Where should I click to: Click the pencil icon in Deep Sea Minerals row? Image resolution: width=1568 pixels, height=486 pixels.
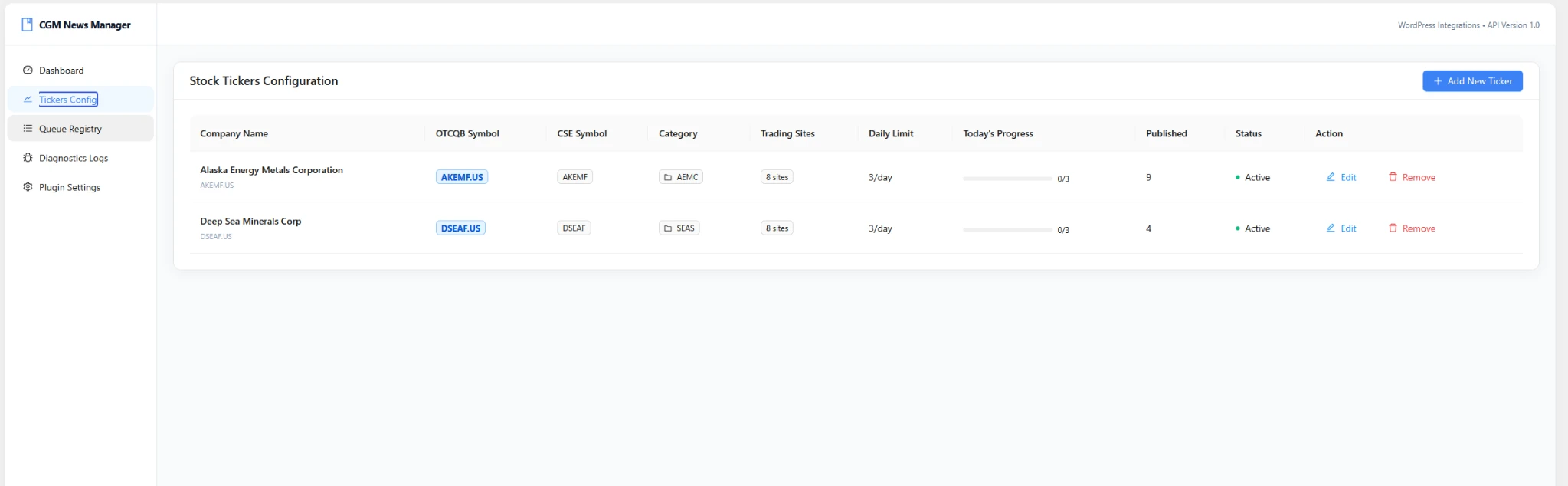pyautogui.click(x=1331, y=228)
